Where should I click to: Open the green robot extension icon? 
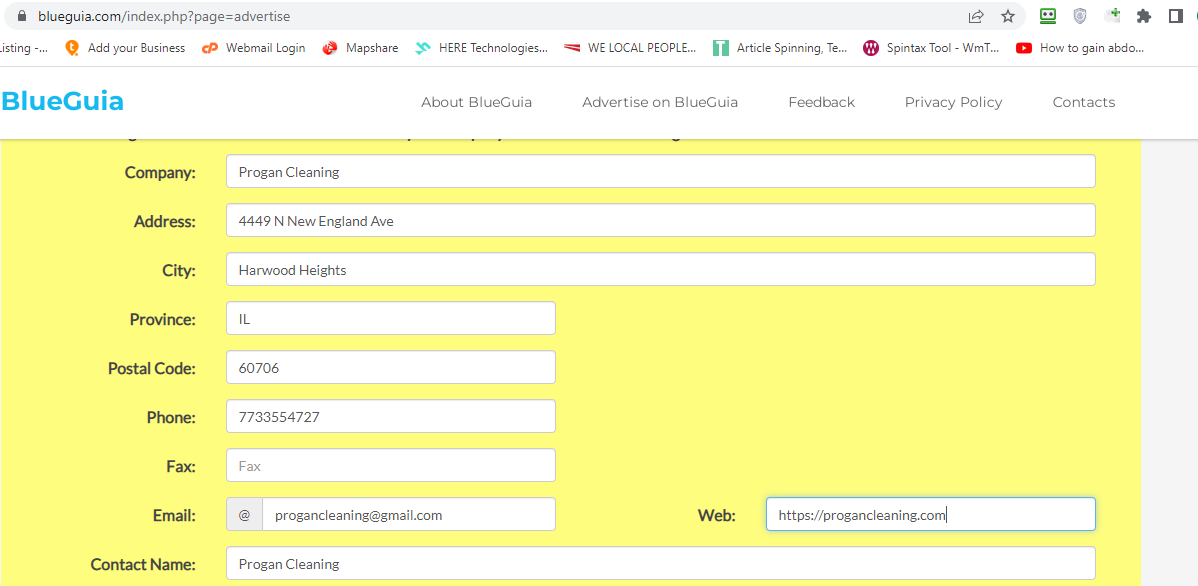[x=1048, y=15]
